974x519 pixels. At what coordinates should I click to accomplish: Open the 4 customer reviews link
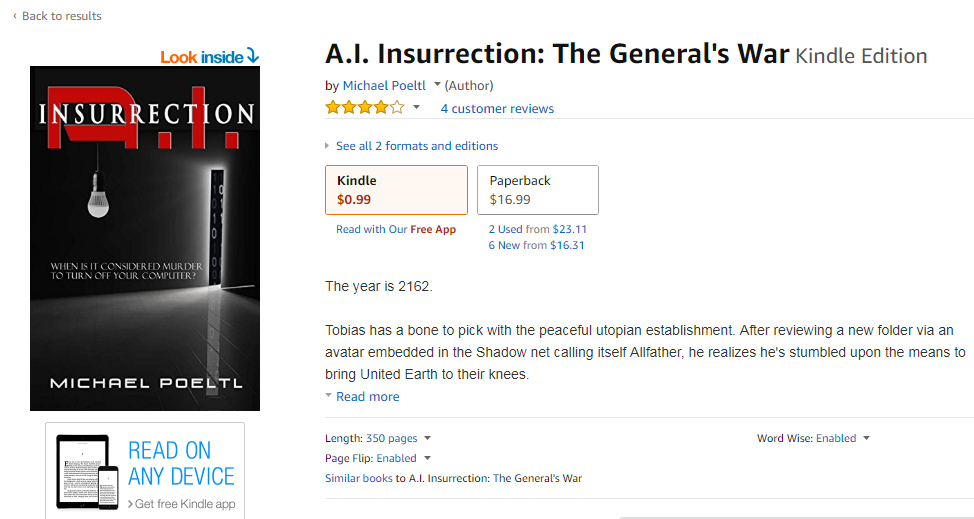click(497, 108)
